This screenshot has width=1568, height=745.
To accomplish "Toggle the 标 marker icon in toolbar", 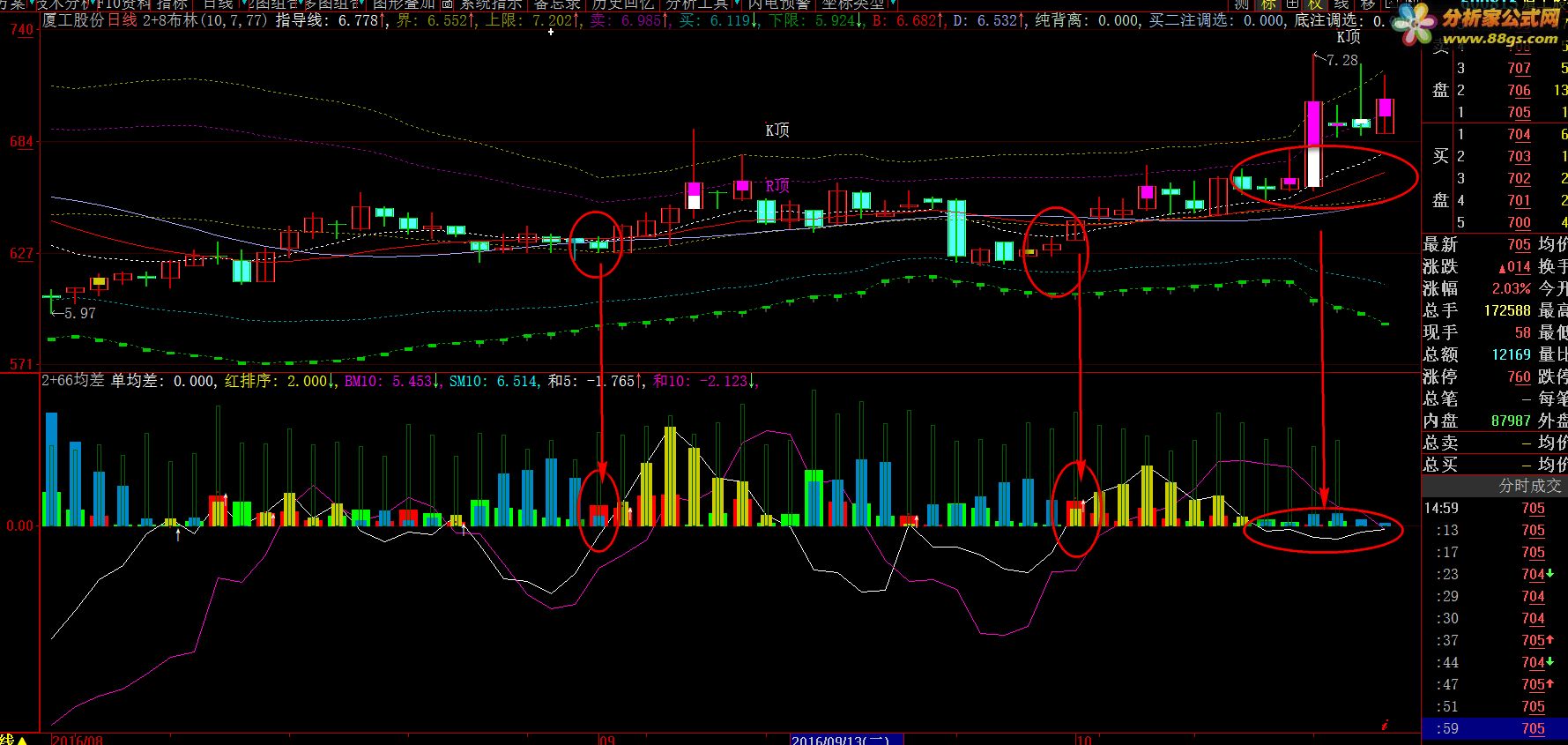I will click(1267, 4).
